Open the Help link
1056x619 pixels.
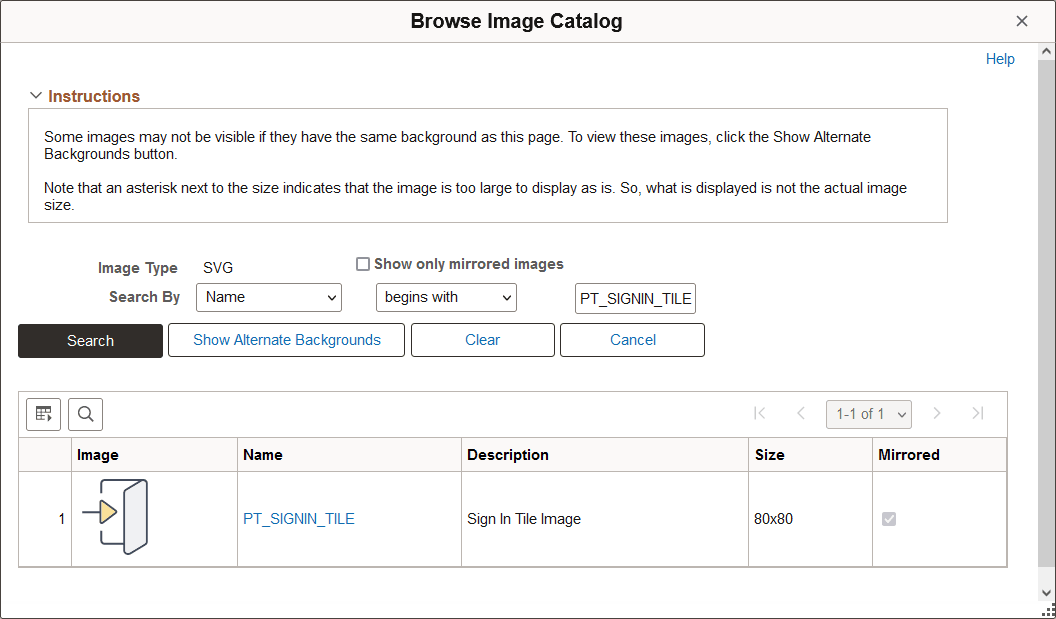coord(1000,58)
